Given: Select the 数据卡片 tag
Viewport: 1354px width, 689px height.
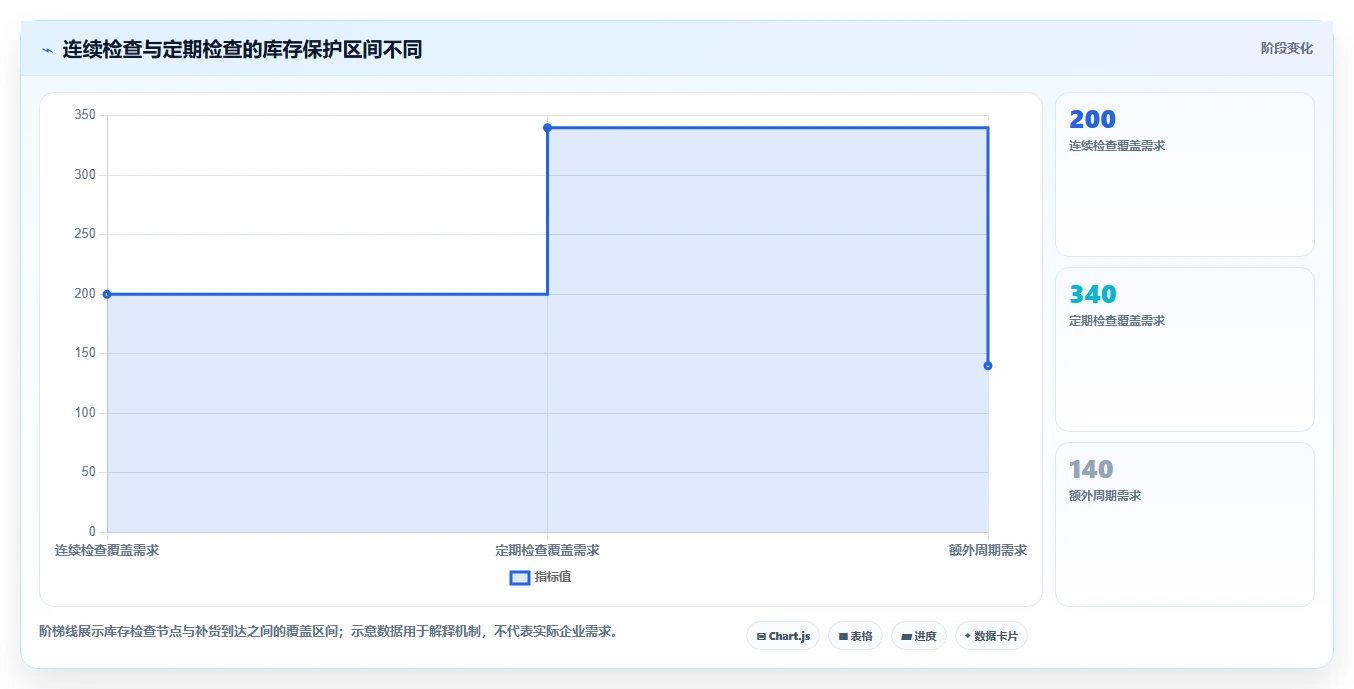Looking at the screenshot, I should coord(991,636).
